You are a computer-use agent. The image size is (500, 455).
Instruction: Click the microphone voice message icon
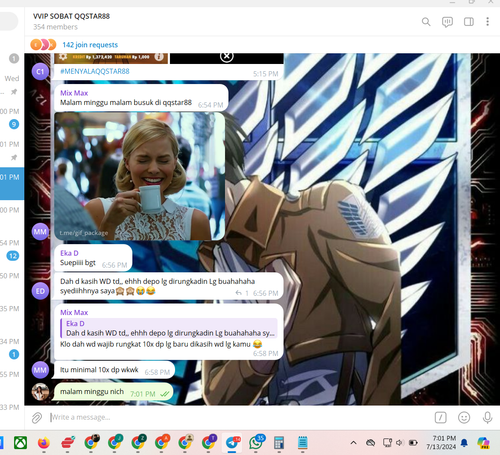pos(487,417)
